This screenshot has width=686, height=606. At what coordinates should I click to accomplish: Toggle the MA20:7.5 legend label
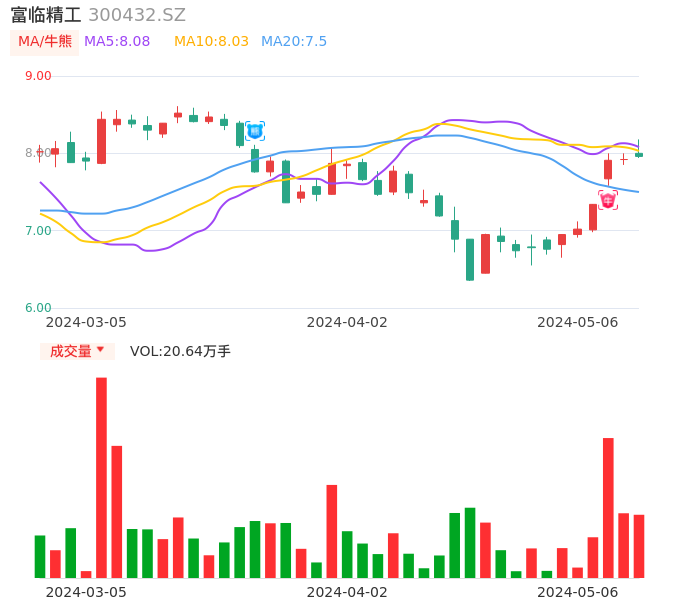click(294, 42)
